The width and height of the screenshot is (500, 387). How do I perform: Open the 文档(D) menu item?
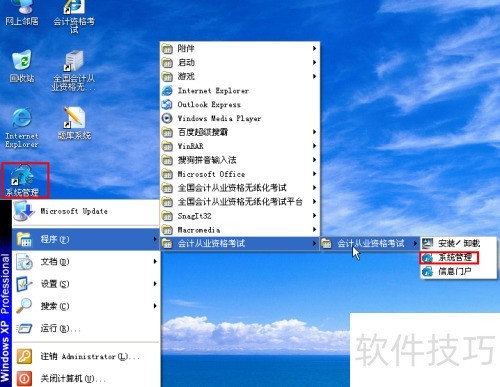[86, 262]
